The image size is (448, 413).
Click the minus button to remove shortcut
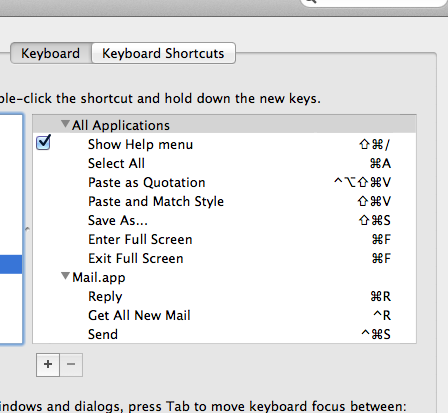coord(71,365)
